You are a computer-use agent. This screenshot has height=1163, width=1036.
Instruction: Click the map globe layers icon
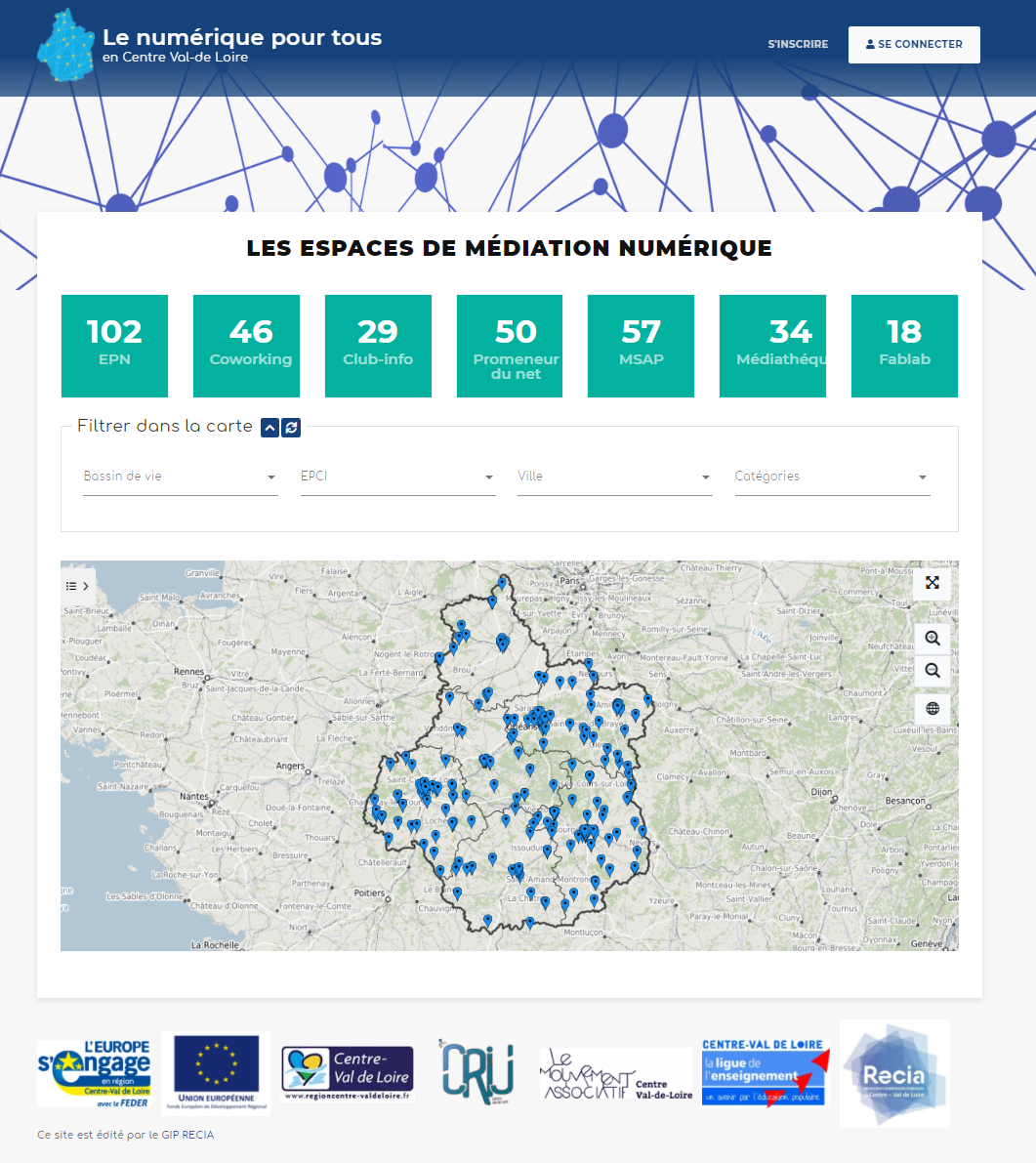932,708
